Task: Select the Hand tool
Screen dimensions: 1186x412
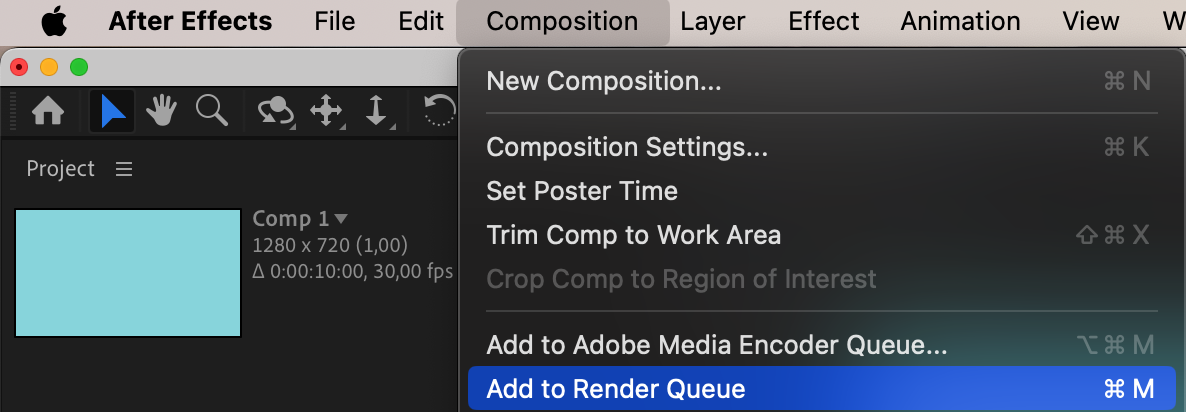Action: 161,111
